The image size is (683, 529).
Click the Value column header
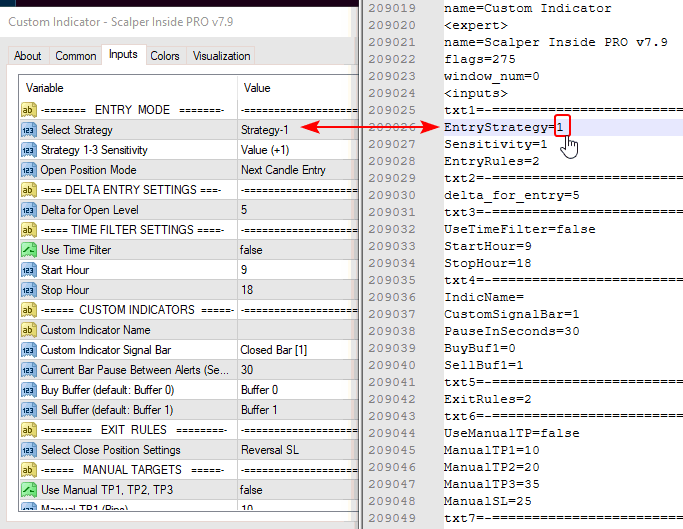[x=298, y=88]
